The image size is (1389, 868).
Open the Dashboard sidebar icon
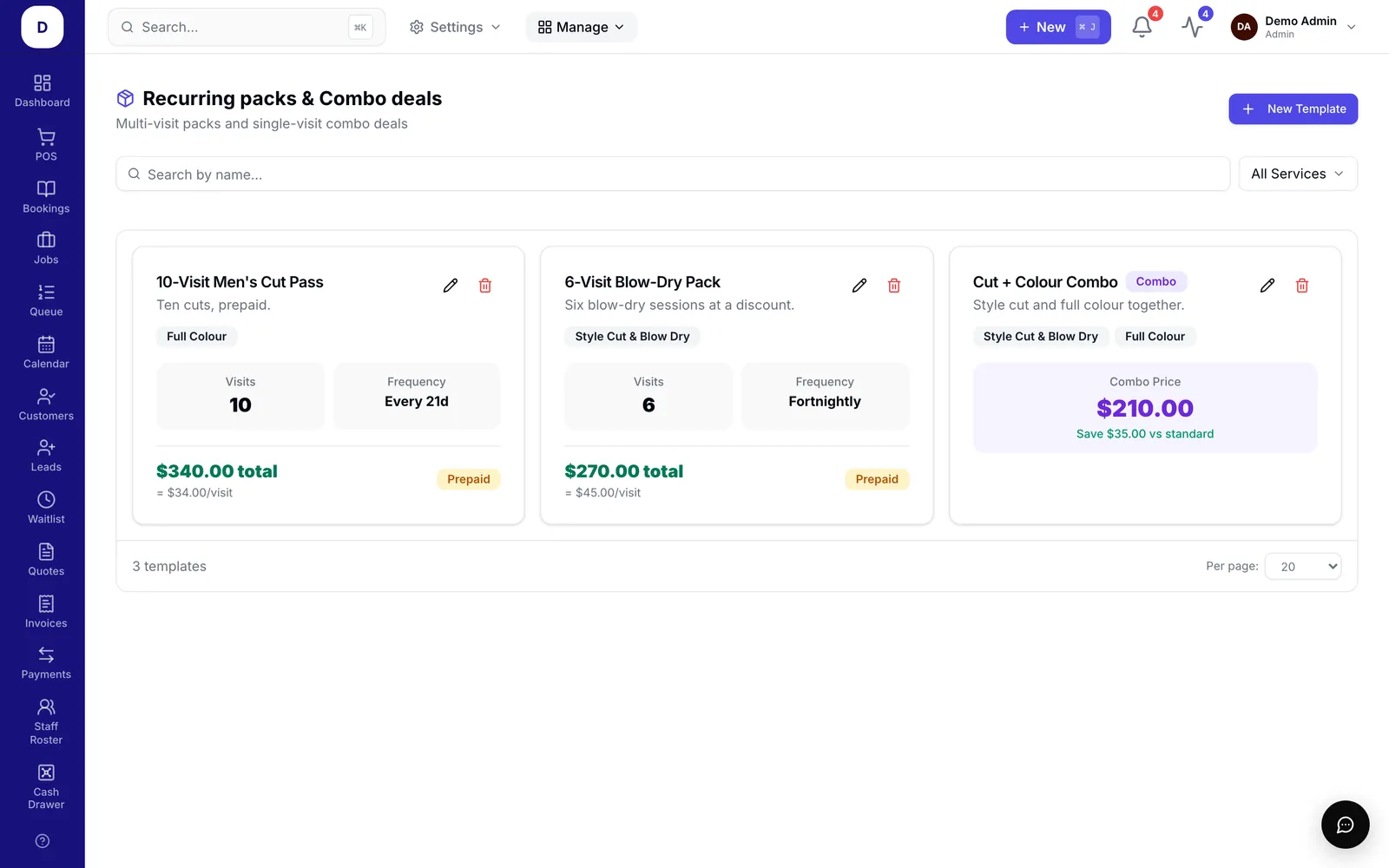(x=43, y=91)
